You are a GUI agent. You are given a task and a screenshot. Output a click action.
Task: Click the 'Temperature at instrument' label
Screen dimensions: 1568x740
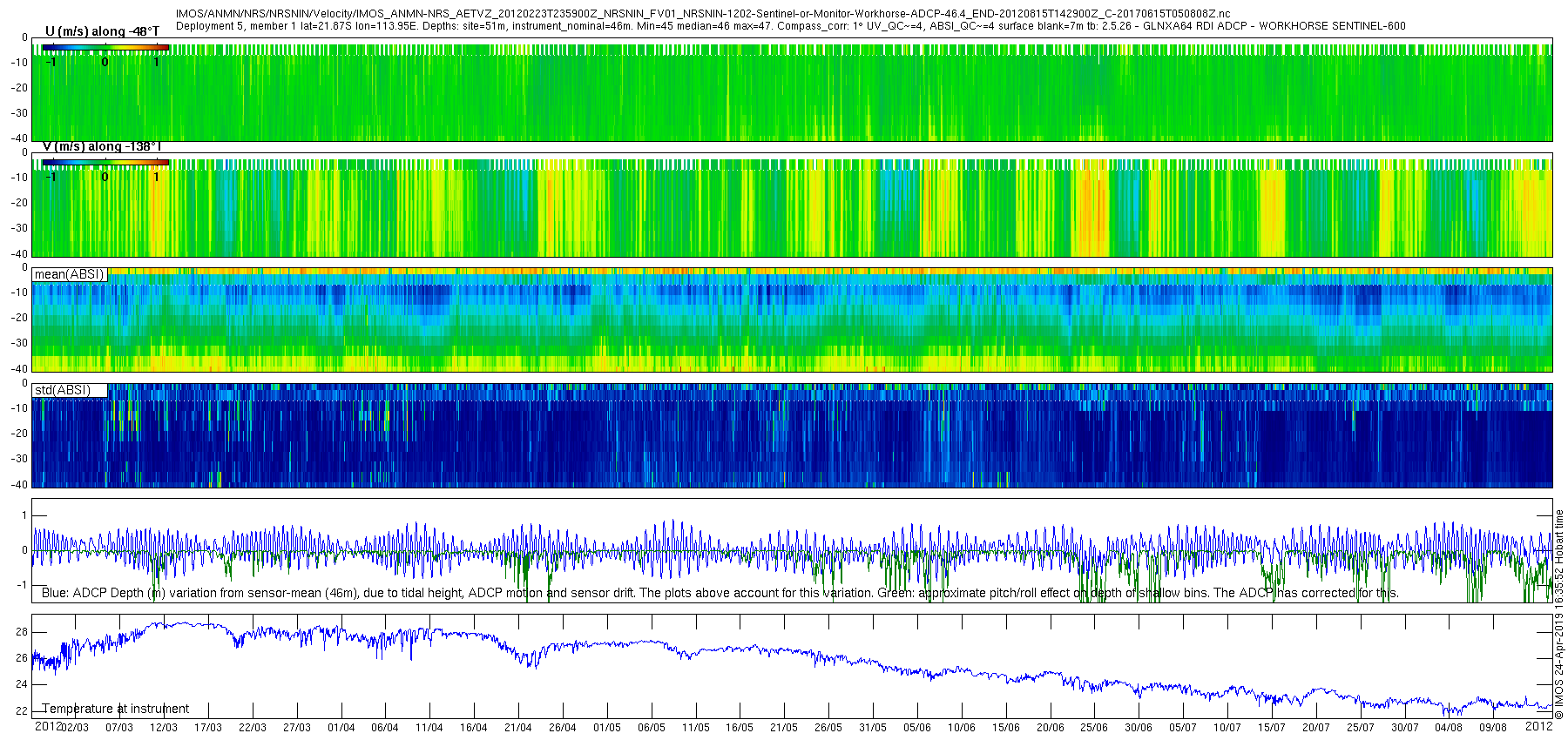click(116, 709)
